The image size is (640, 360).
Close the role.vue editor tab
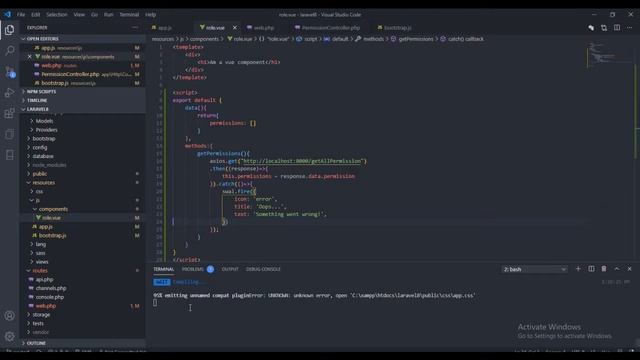[x=235, y=27]
